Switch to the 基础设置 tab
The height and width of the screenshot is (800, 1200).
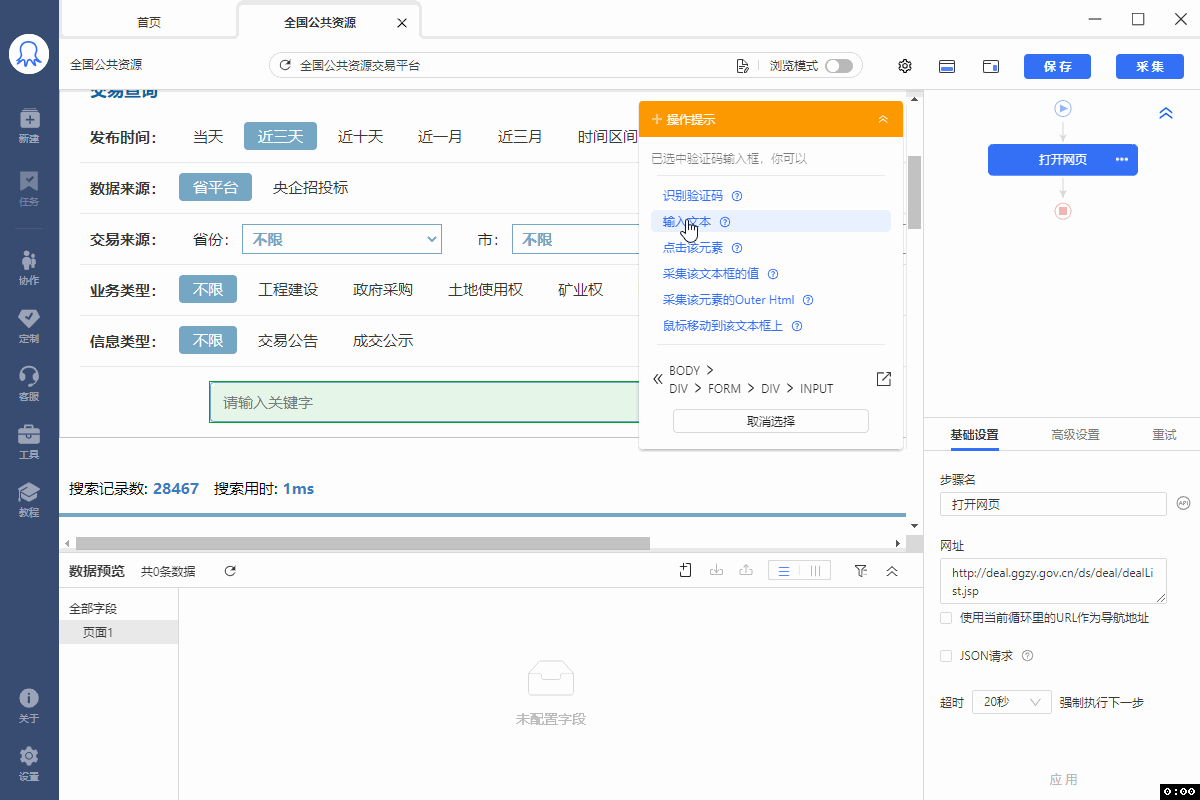[x=974, y=435]
